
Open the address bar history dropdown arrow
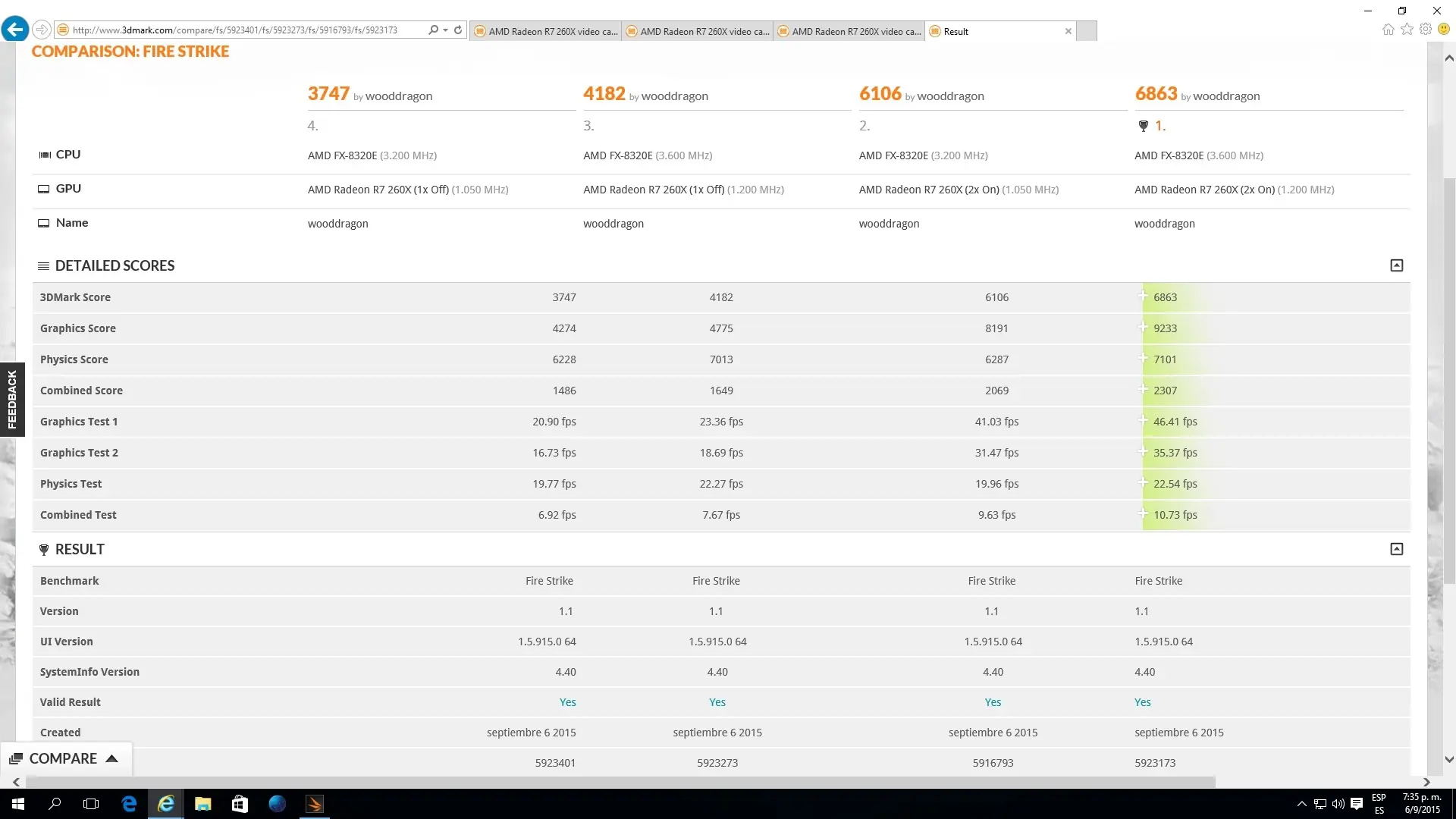pos(445,30)
